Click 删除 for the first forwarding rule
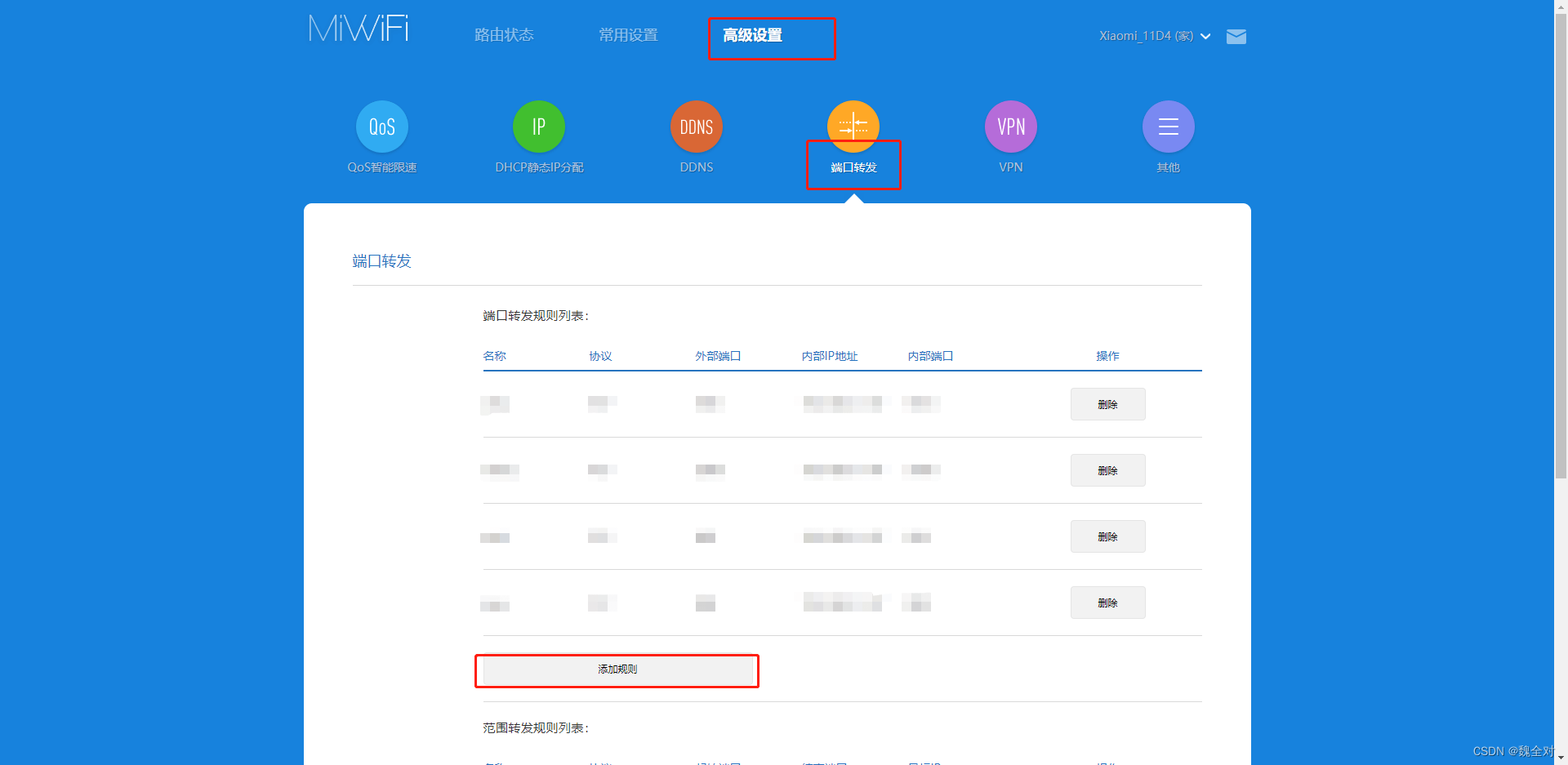The image size is (1568, 765). click(1108, 404)
